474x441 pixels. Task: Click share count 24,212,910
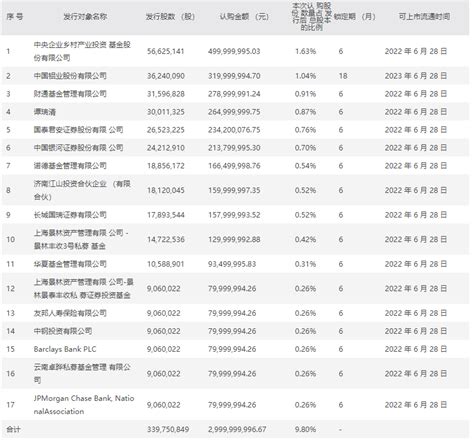click(166, 148)
